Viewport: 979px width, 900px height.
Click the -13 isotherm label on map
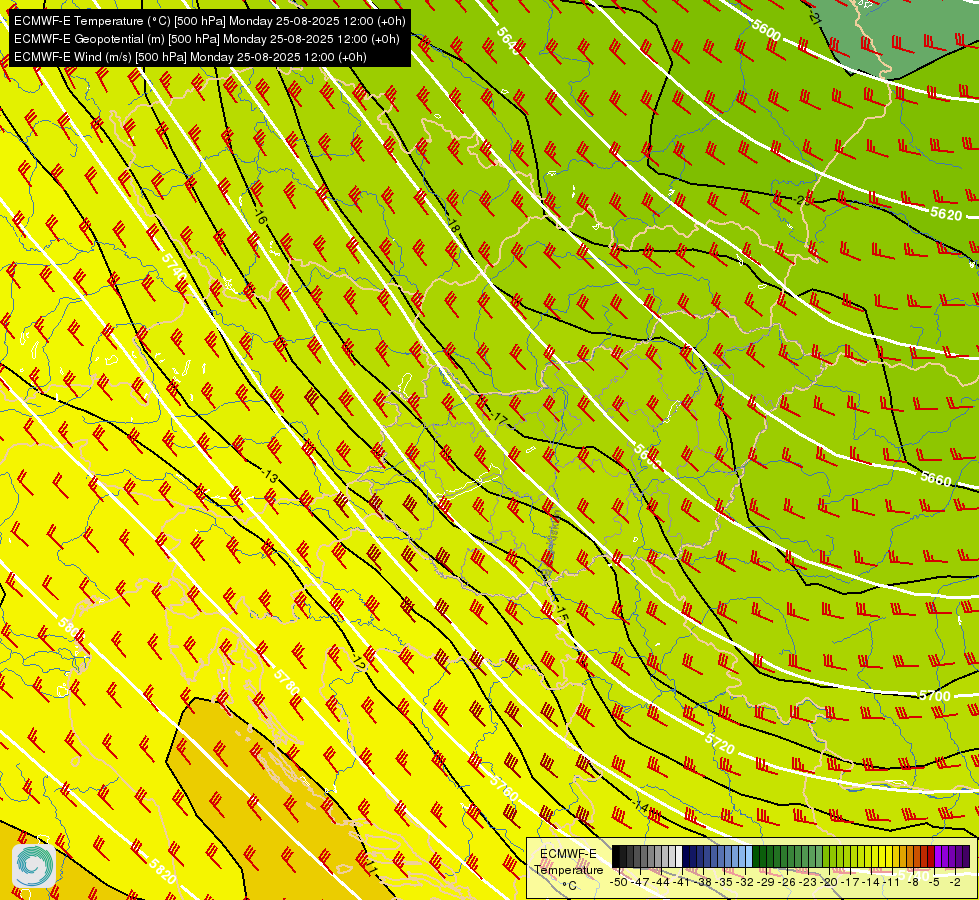[x=269, y=476]
